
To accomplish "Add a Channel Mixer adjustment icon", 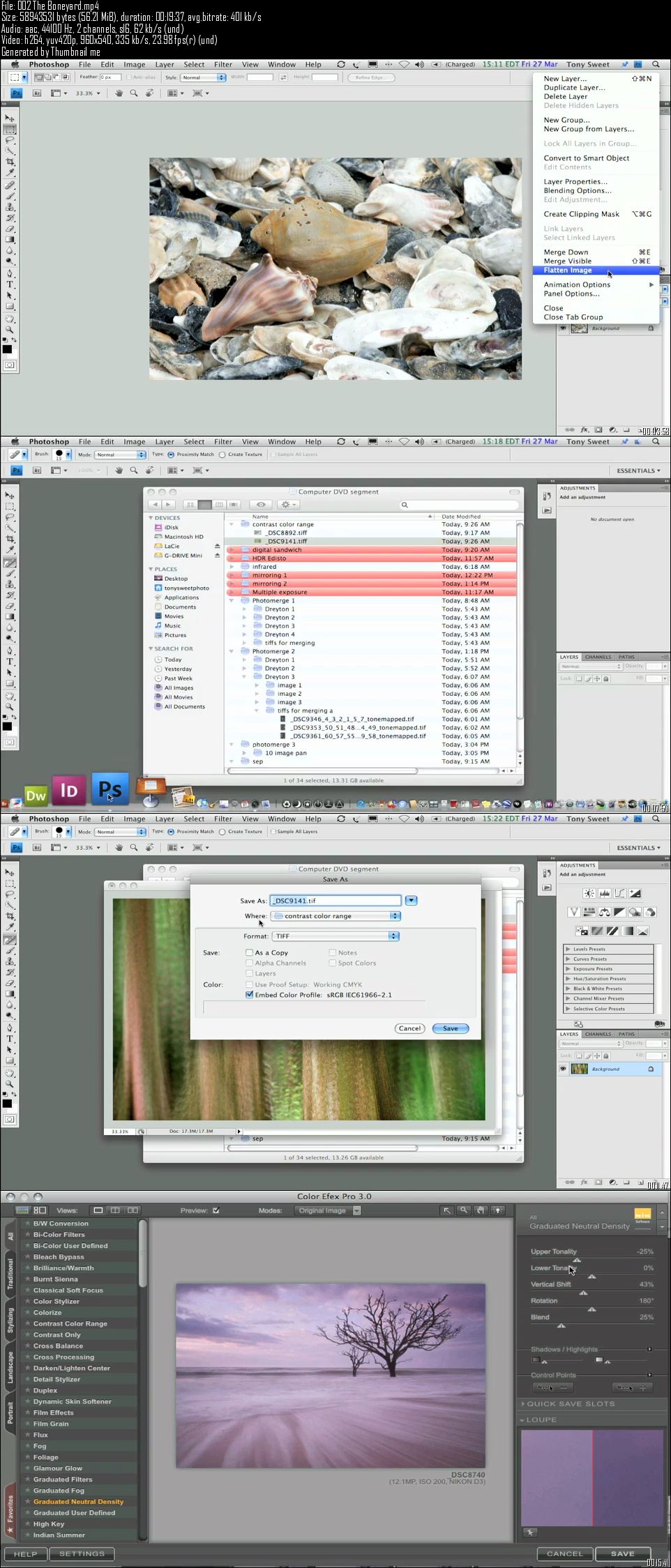I will tap(650, 912).
